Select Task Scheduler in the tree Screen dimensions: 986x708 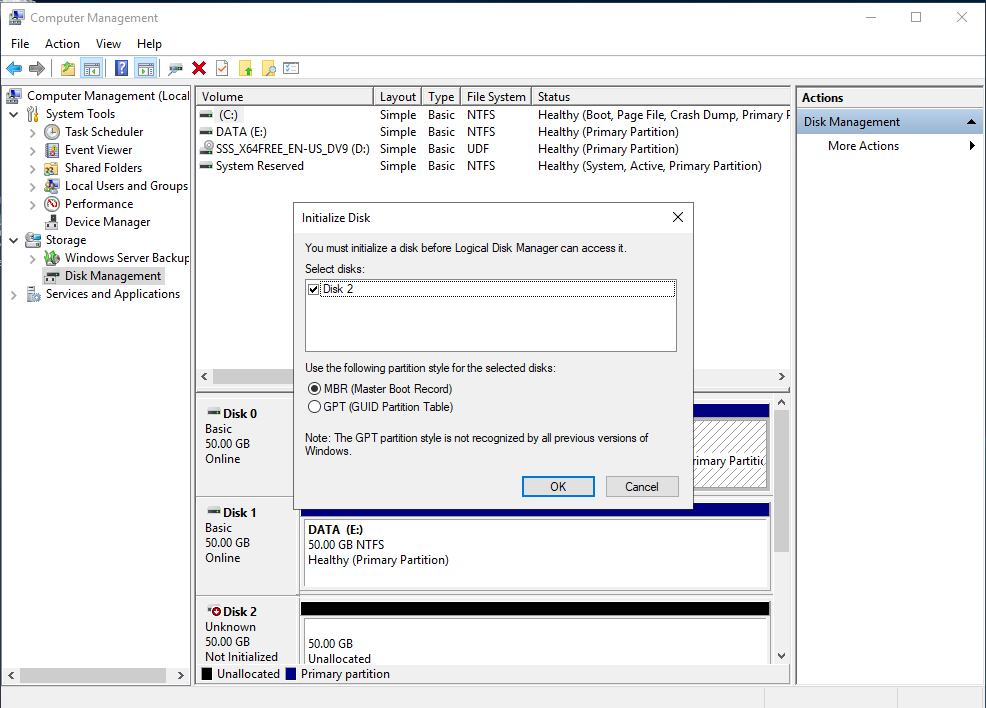[104, 132]
